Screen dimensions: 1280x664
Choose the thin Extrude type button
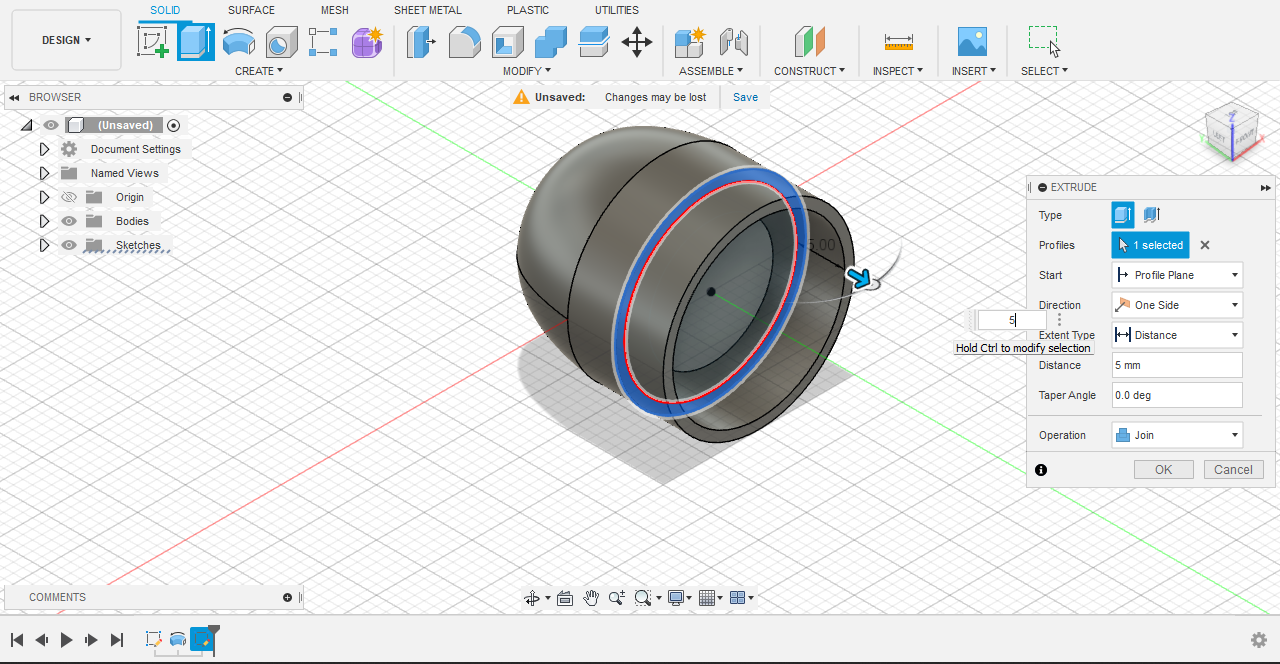click(x=1151, y=215)
